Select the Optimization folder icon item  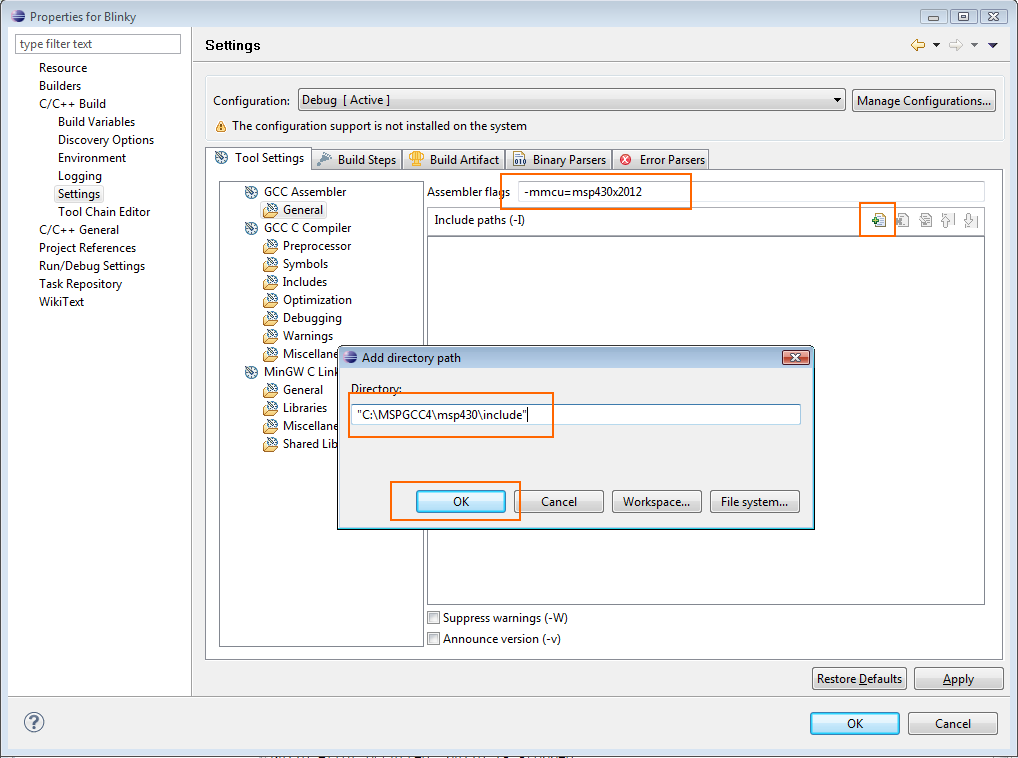coord(271,300)
